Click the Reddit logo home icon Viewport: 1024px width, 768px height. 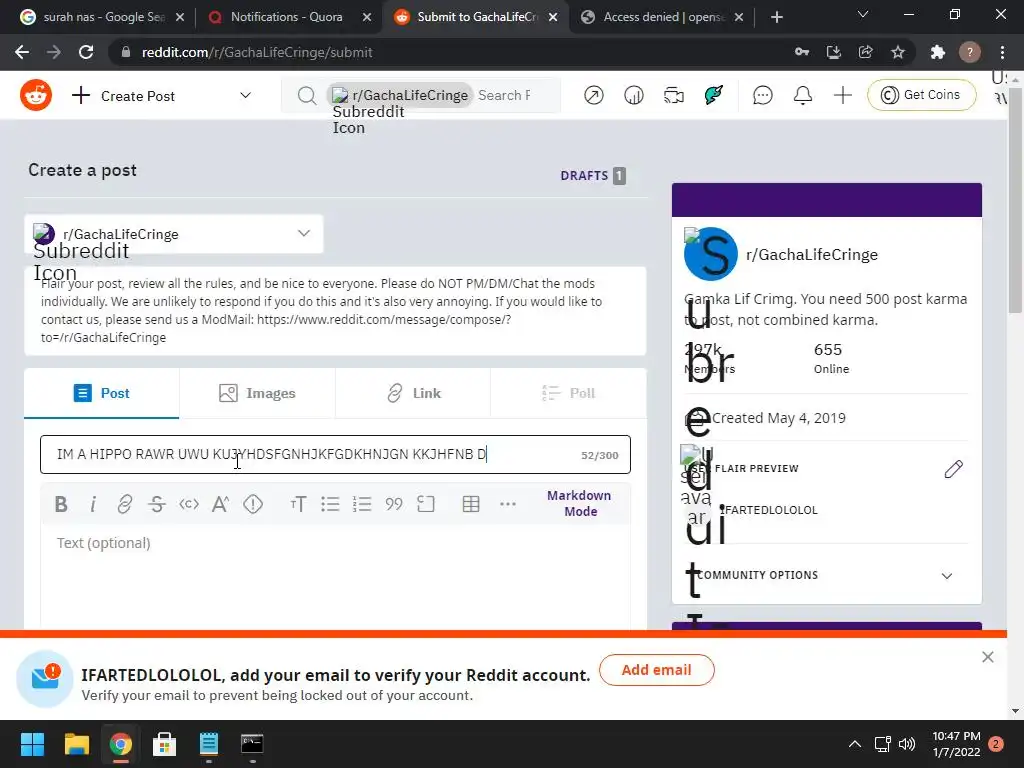coord(36,95)
